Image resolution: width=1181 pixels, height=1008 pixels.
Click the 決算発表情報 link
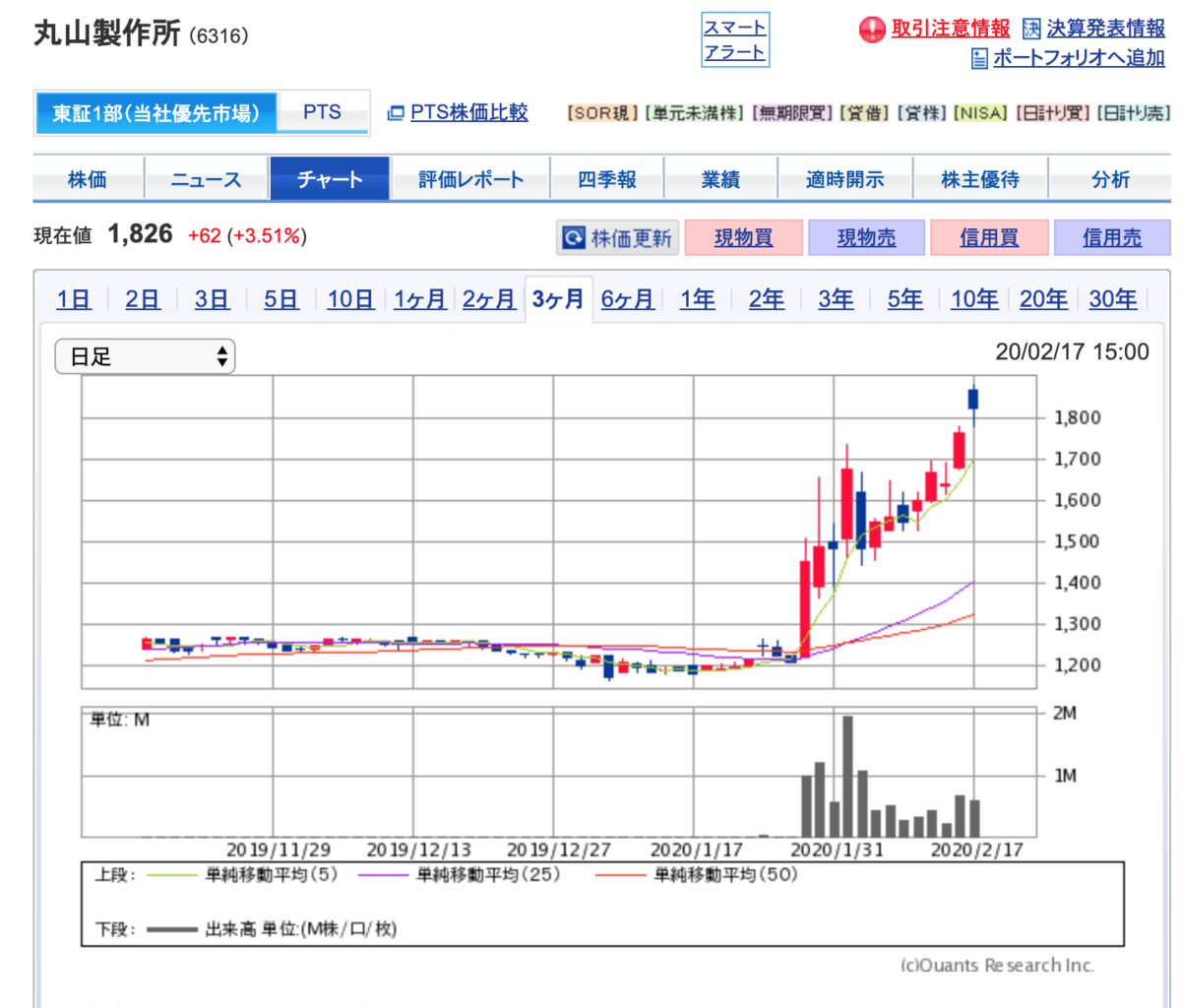(1105, 29)
